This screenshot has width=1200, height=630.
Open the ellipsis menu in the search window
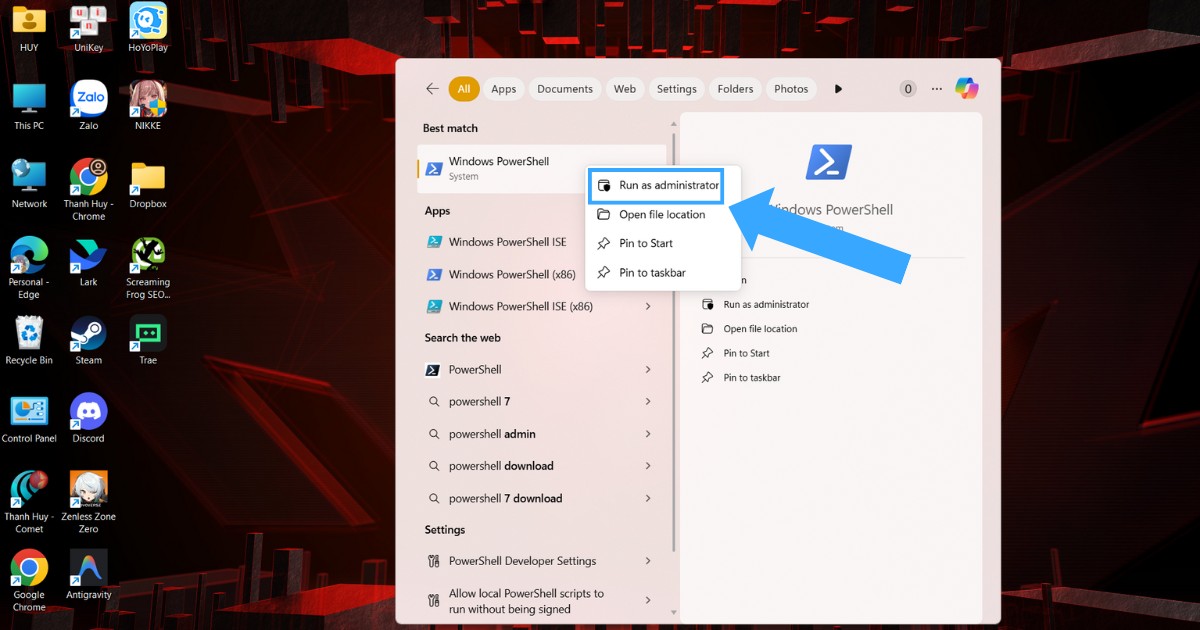[936, 88]
